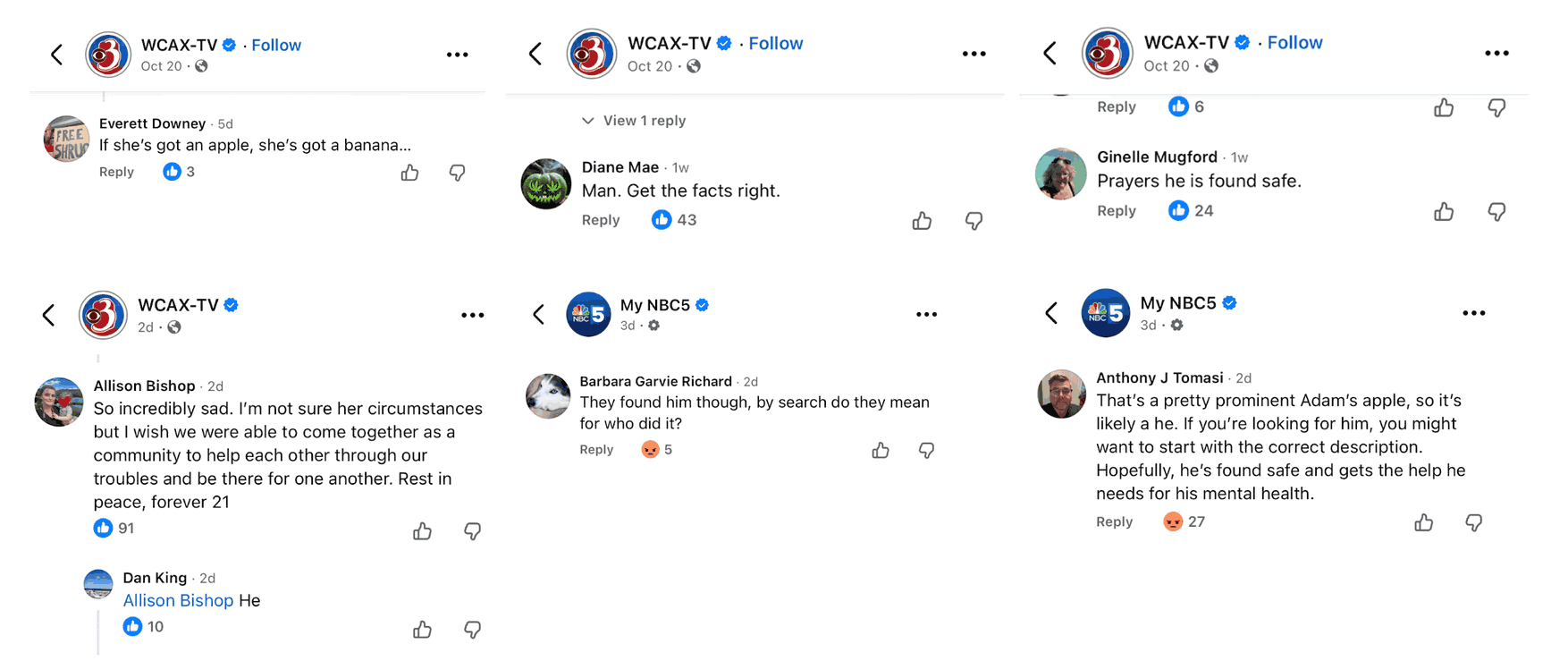Open WCAX-TV logo avatar on the bottom-left post
The width and height of the screenshot is (1568, 661).
click(x=103, y=315)
